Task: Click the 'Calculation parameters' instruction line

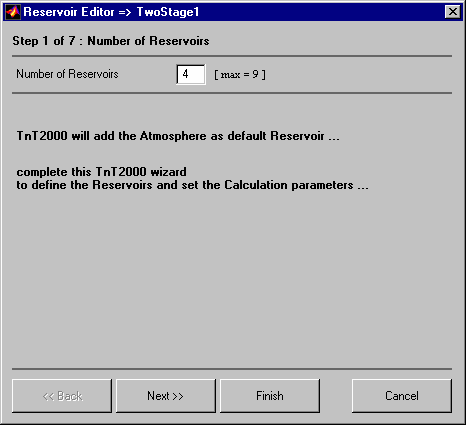Action: tap(192, 185)
